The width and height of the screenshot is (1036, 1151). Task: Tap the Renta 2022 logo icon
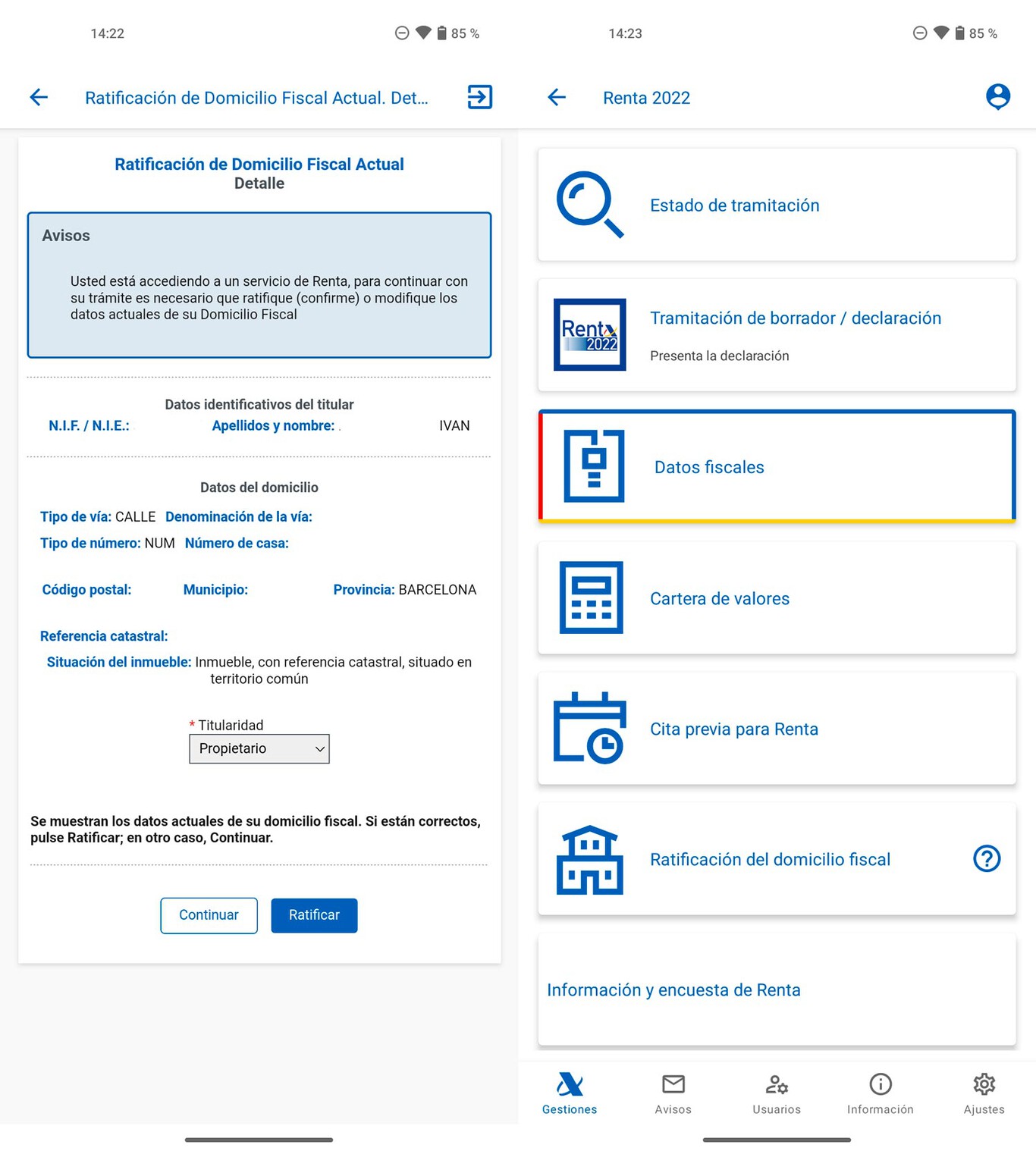coord(589,334)
